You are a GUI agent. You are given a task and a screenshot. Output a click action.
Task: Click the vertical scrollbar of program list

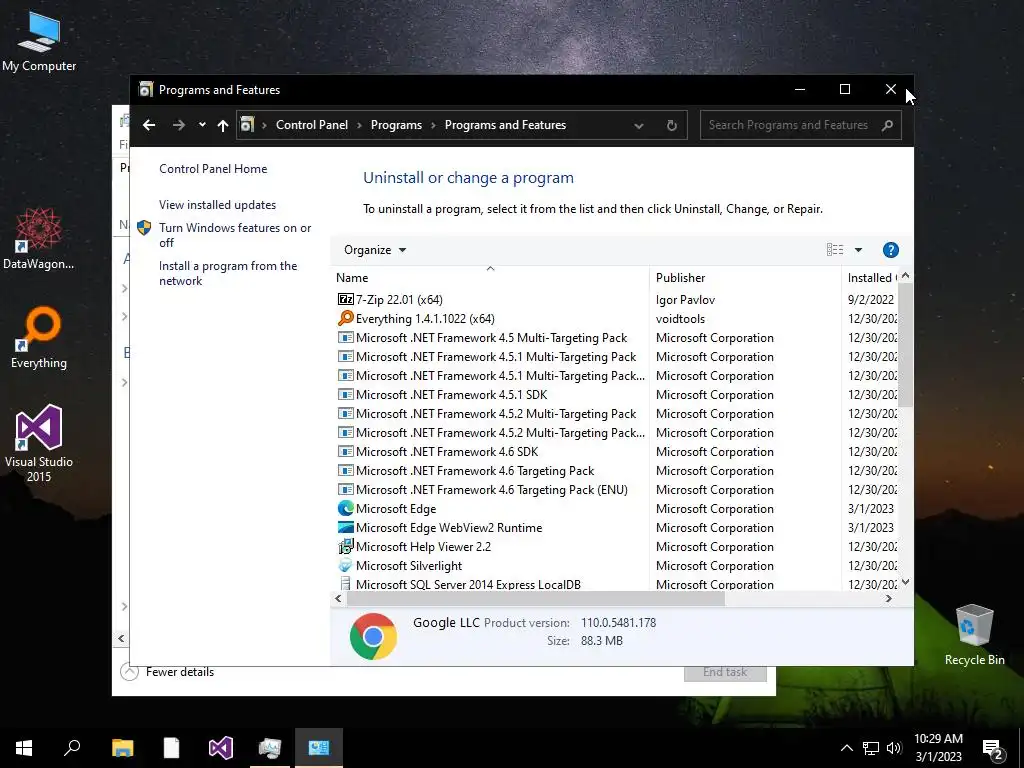tap(905, 346)
